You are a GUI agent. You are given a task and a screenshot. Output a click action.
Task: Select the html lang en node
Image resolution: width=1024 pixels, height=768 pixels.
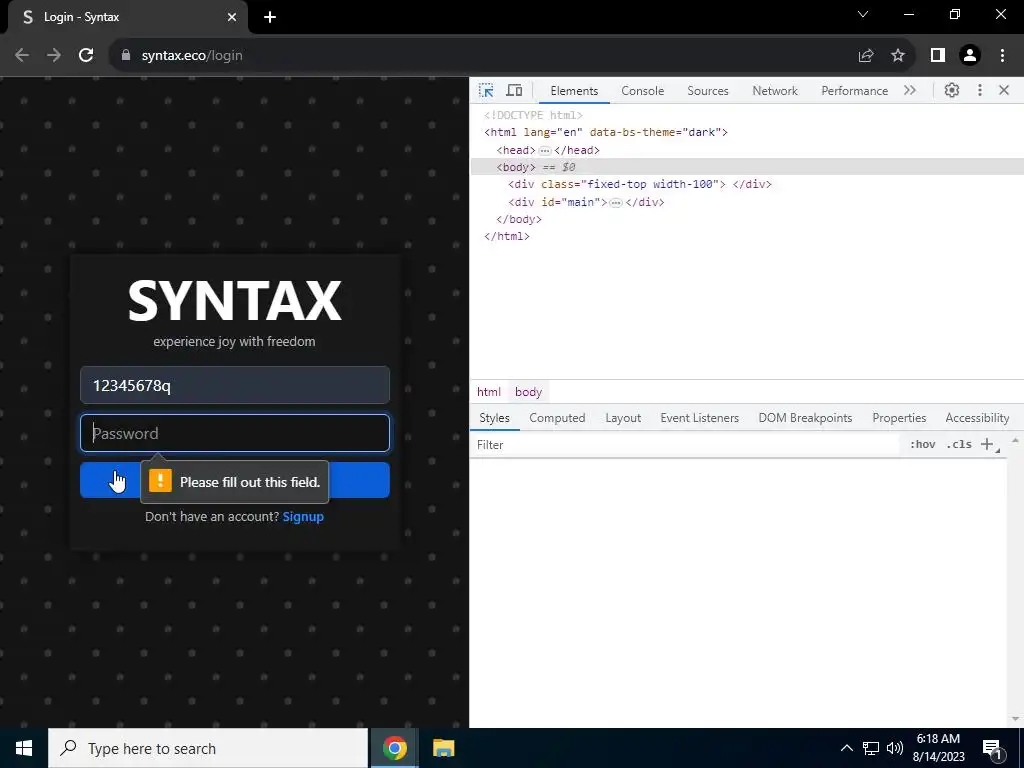pyautogui.click(x=605, y=133)
